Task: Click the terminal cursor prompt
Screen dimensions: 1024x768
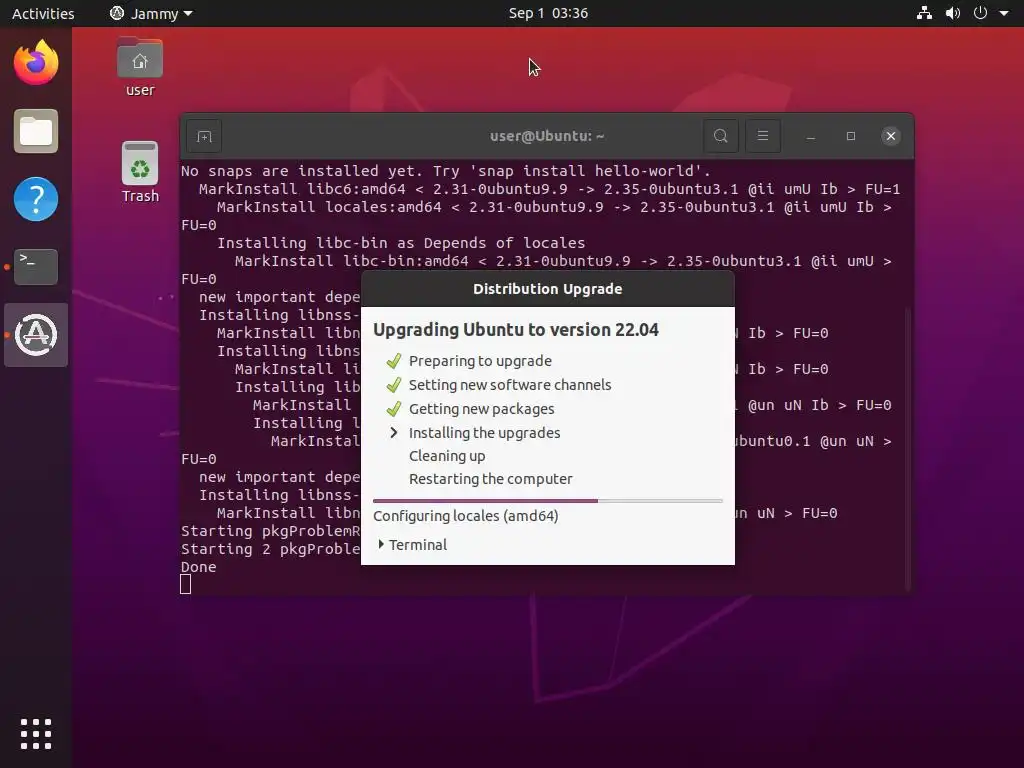Action: click(185, 584)
